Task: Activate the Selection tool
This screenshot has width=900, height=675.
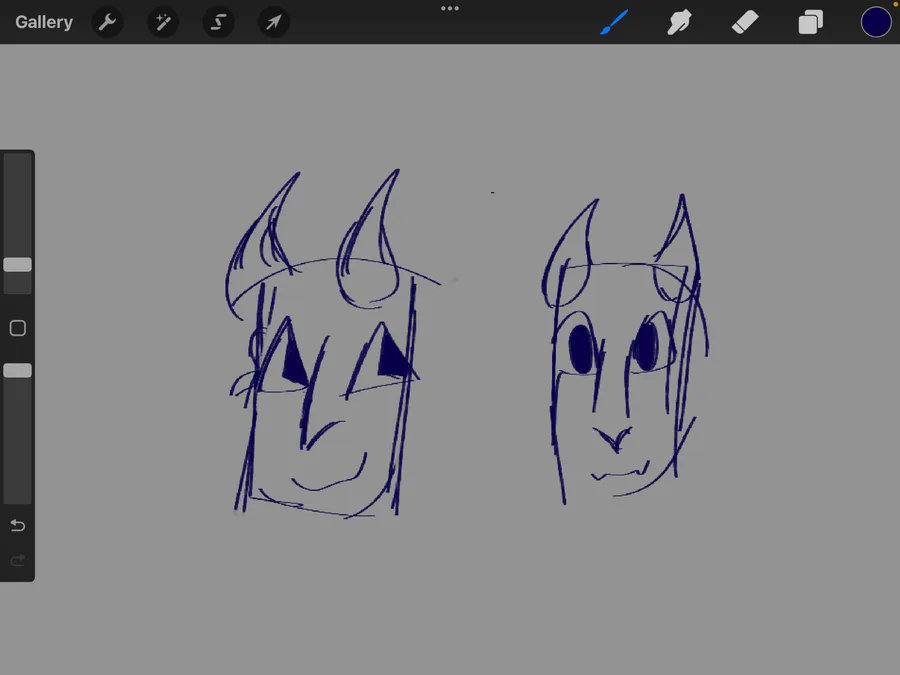Action: [x=218, y=22]
